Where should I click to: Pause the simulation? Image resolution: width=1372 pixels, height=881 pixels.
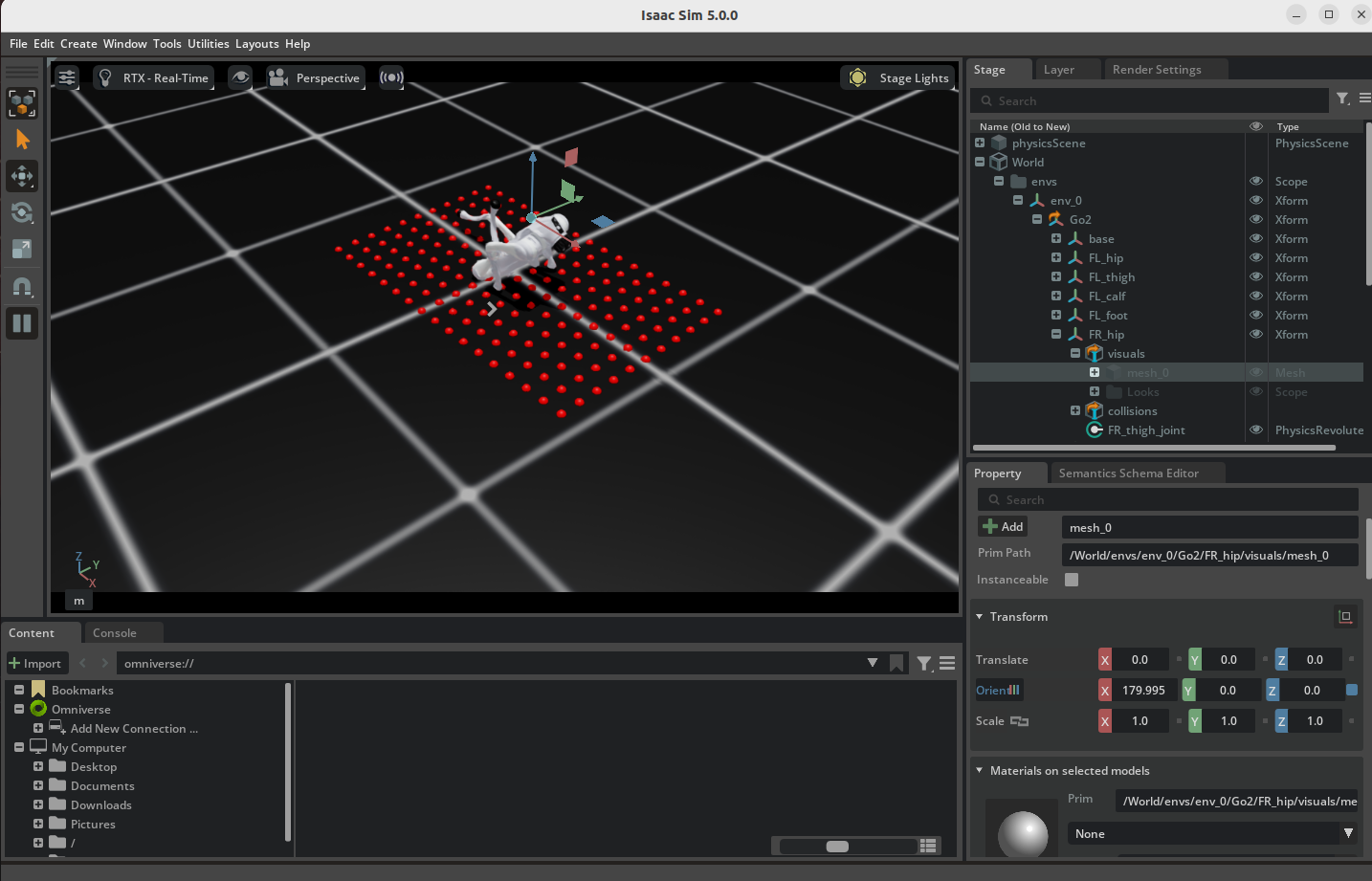coord(22,323)
